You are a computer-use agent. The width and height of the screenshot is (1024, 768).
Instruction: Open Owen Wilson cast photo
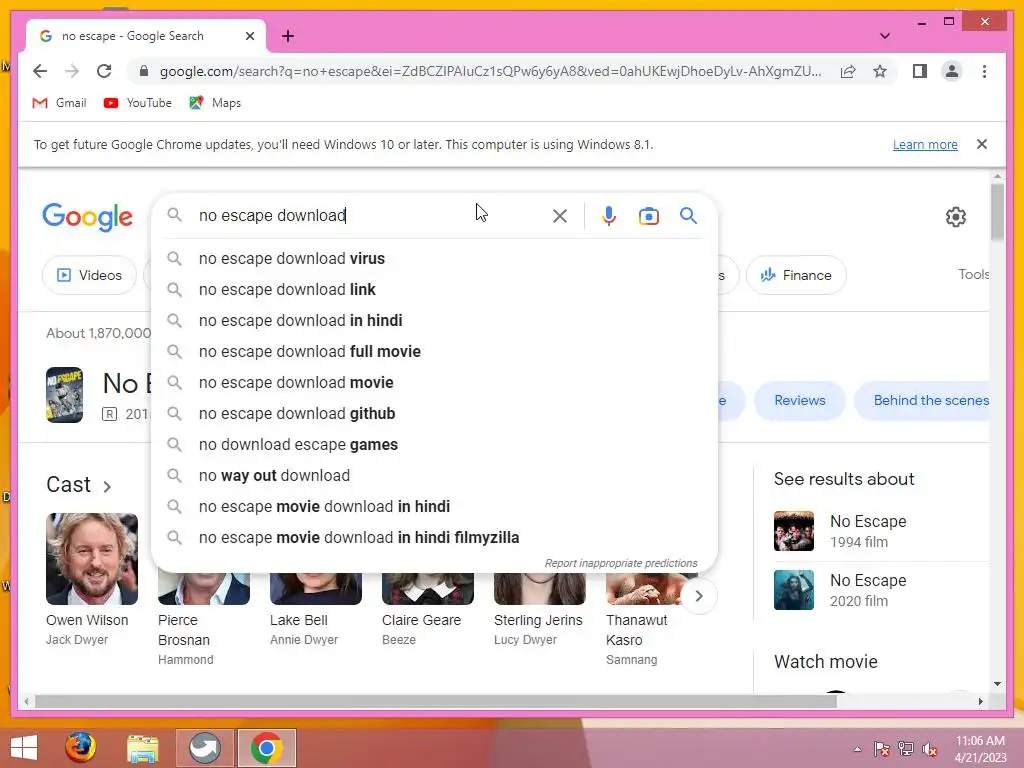[92, 559]
